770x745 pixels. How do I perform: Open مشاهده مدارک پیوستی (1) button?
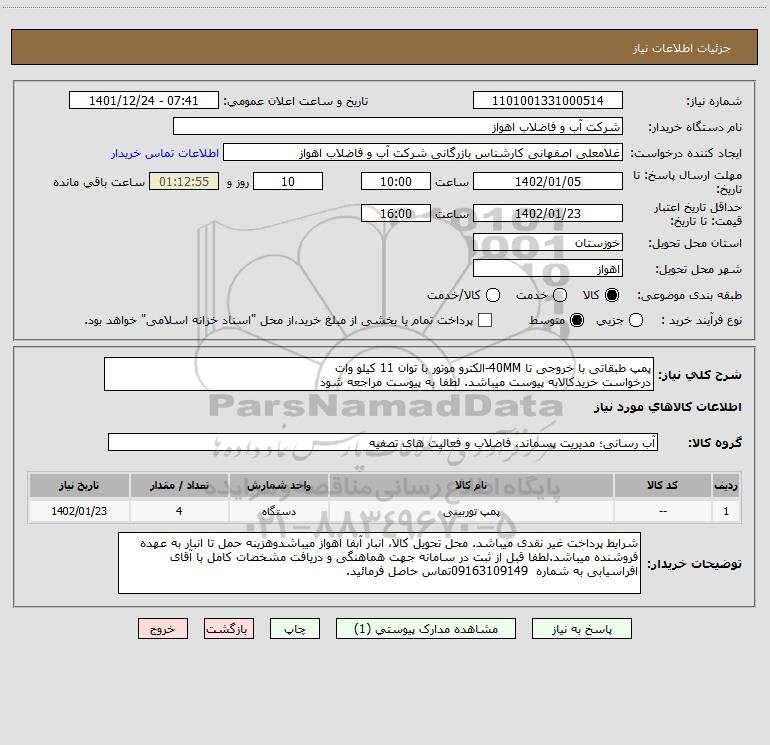coord(426,629)
